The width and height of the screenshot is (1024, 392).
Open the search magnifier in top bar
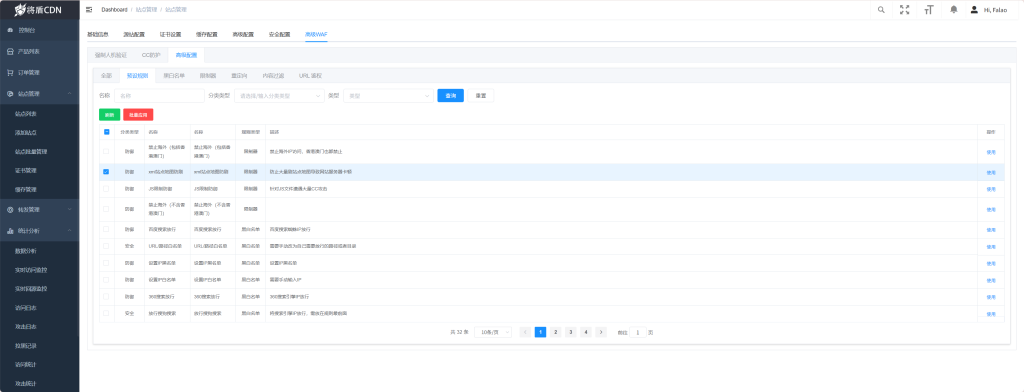882,10
